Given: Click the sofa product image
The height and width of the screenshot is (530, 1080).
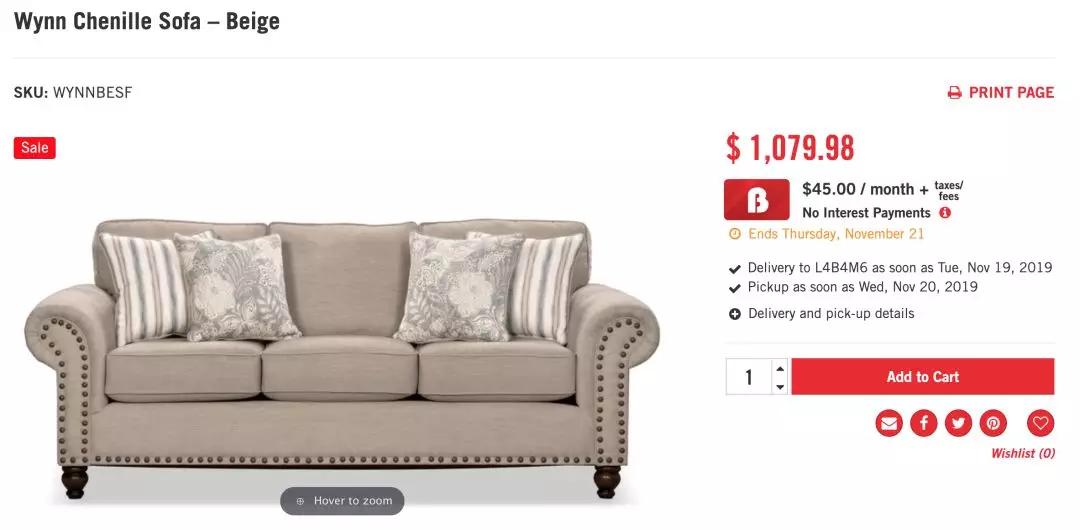Looking at the screenshot, I should point(342,357).
